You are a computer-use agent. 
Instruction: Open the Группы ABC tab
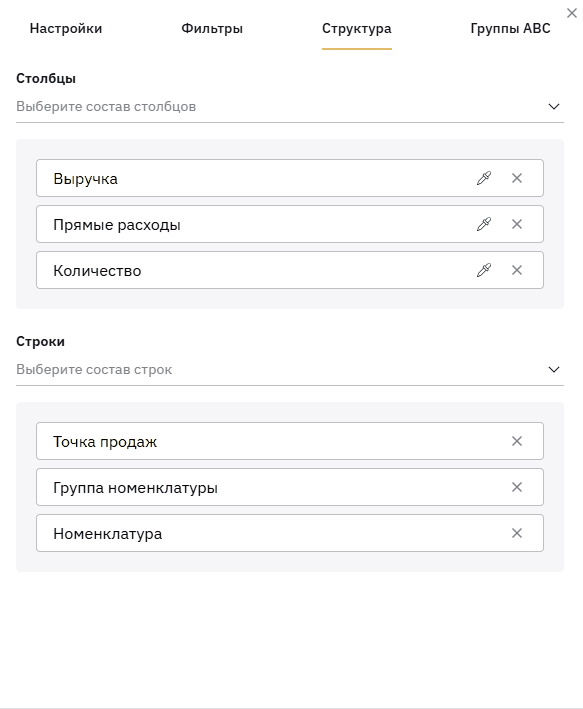click(x=511, y=28)
